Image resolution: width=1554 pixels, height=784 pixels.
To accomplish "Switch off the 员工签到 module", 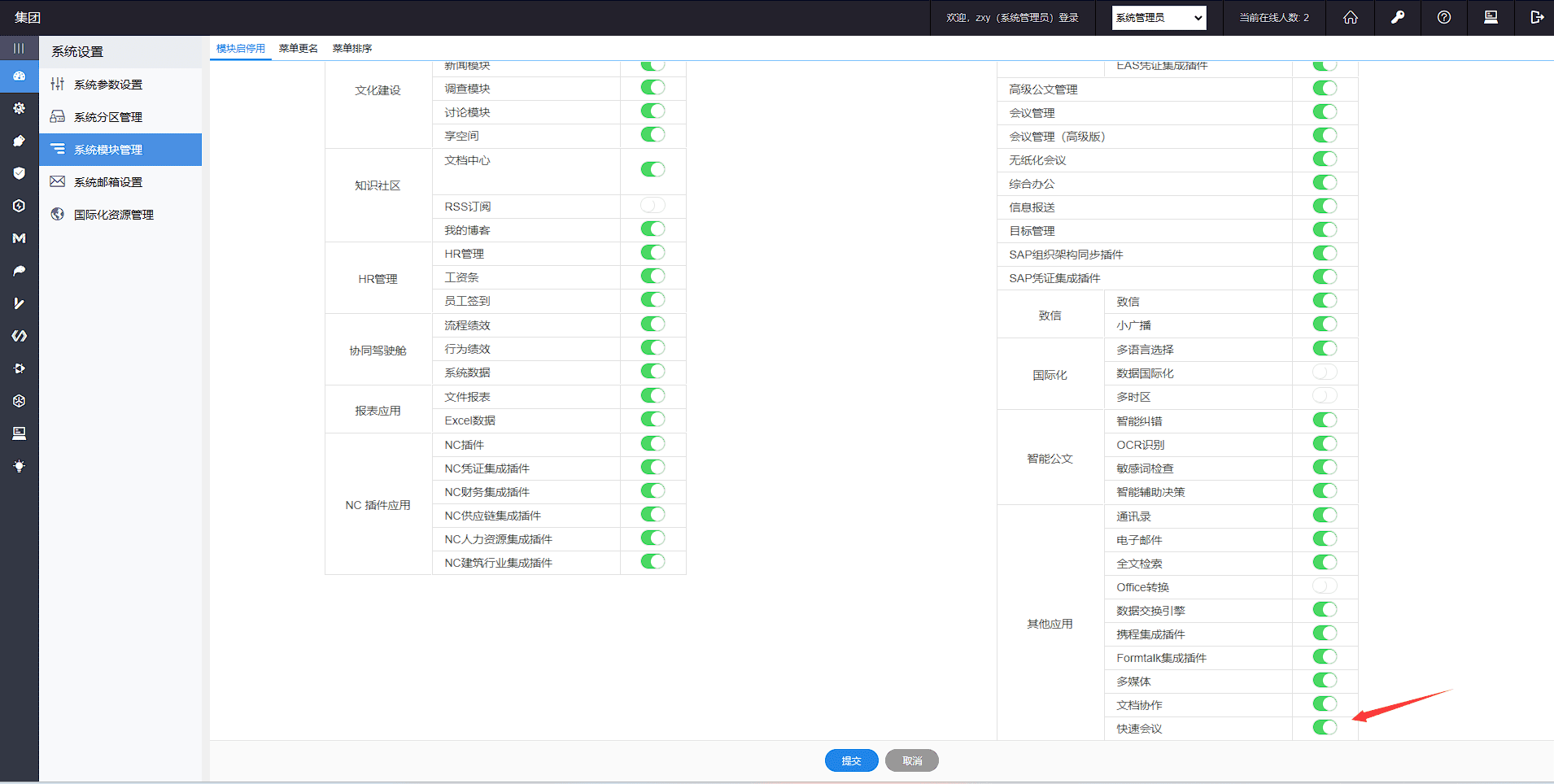I will click(x=653, y=299).
